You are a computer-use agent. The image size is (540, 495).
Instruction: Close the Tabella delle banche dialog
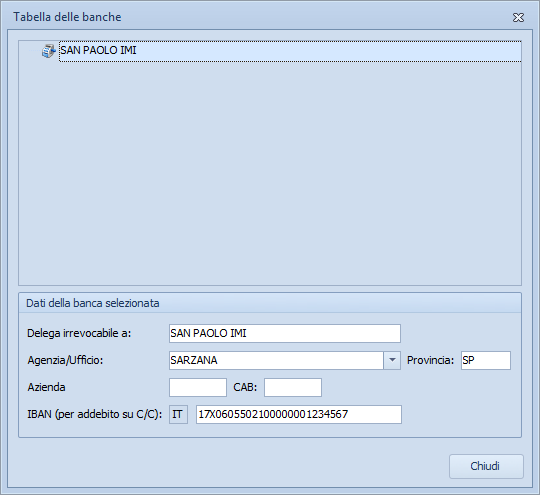click(518, 18)
